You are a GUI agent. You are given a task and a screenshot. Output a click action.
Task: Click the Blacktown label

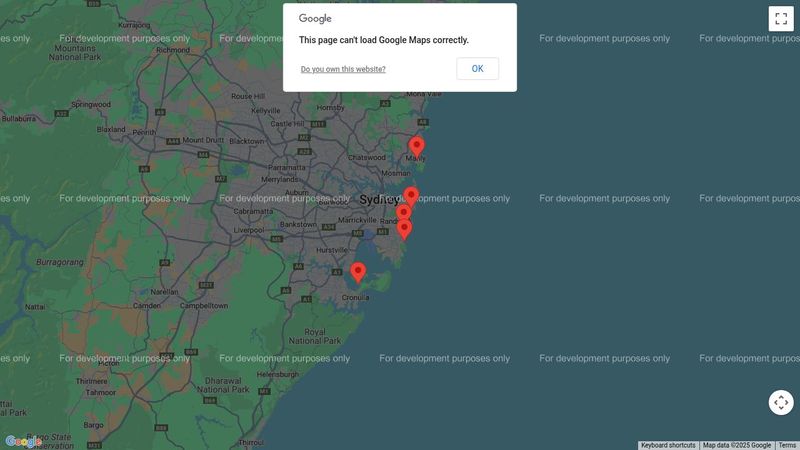(247, 141)
